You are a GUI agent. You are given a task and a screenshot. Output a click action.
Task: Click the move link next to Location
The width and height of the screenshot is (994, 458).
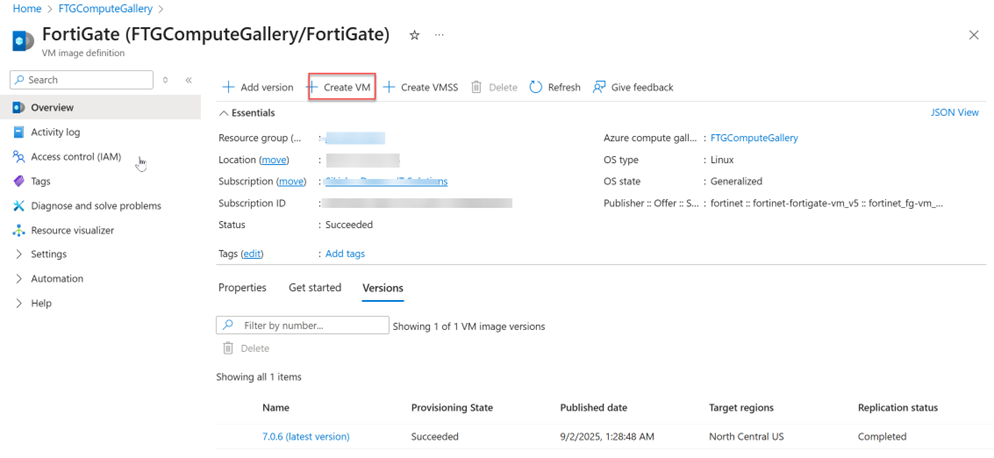[274, 160]
